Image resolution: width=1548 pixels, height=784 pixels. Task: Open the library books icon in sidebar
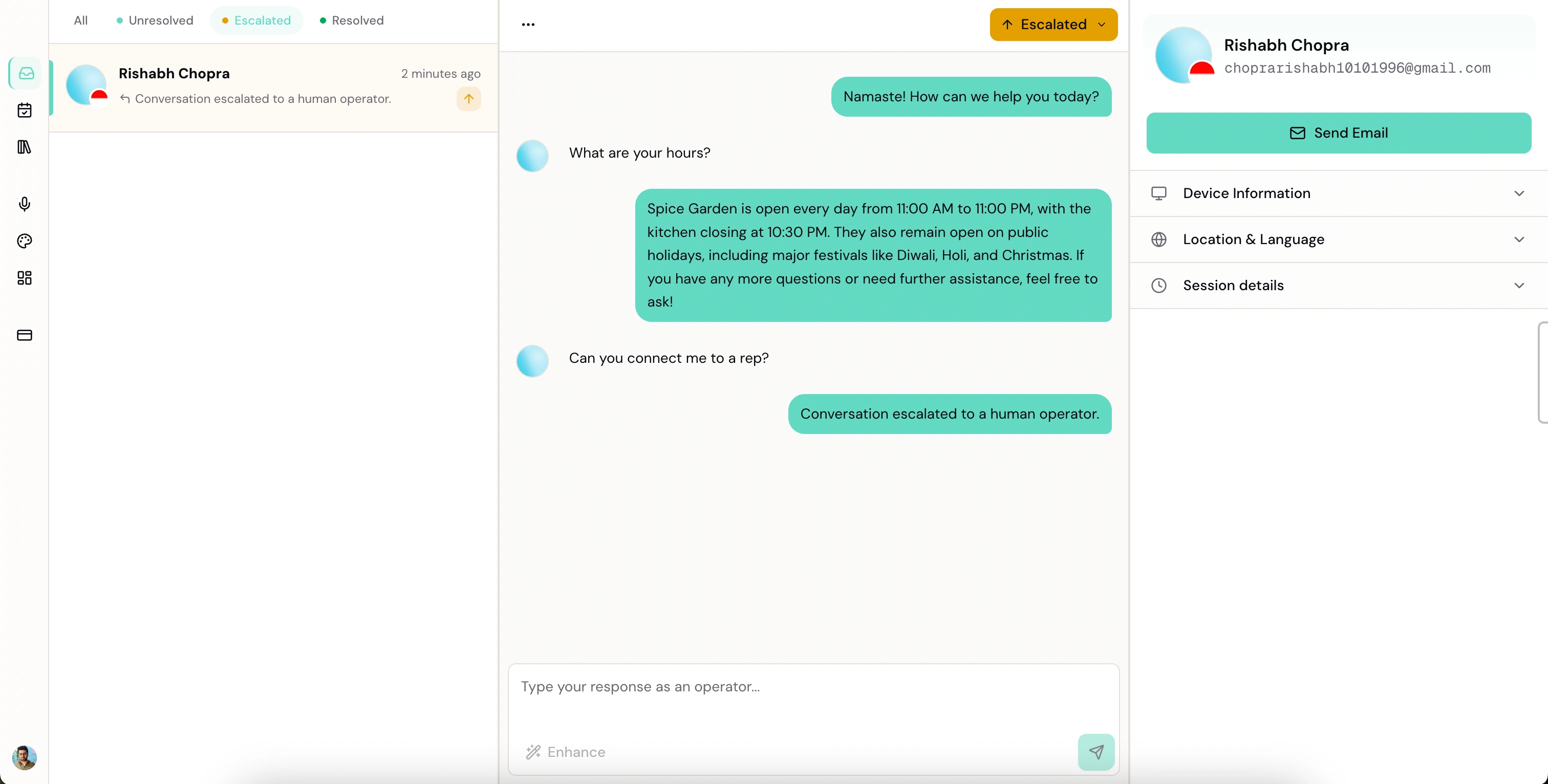[25, 147]
